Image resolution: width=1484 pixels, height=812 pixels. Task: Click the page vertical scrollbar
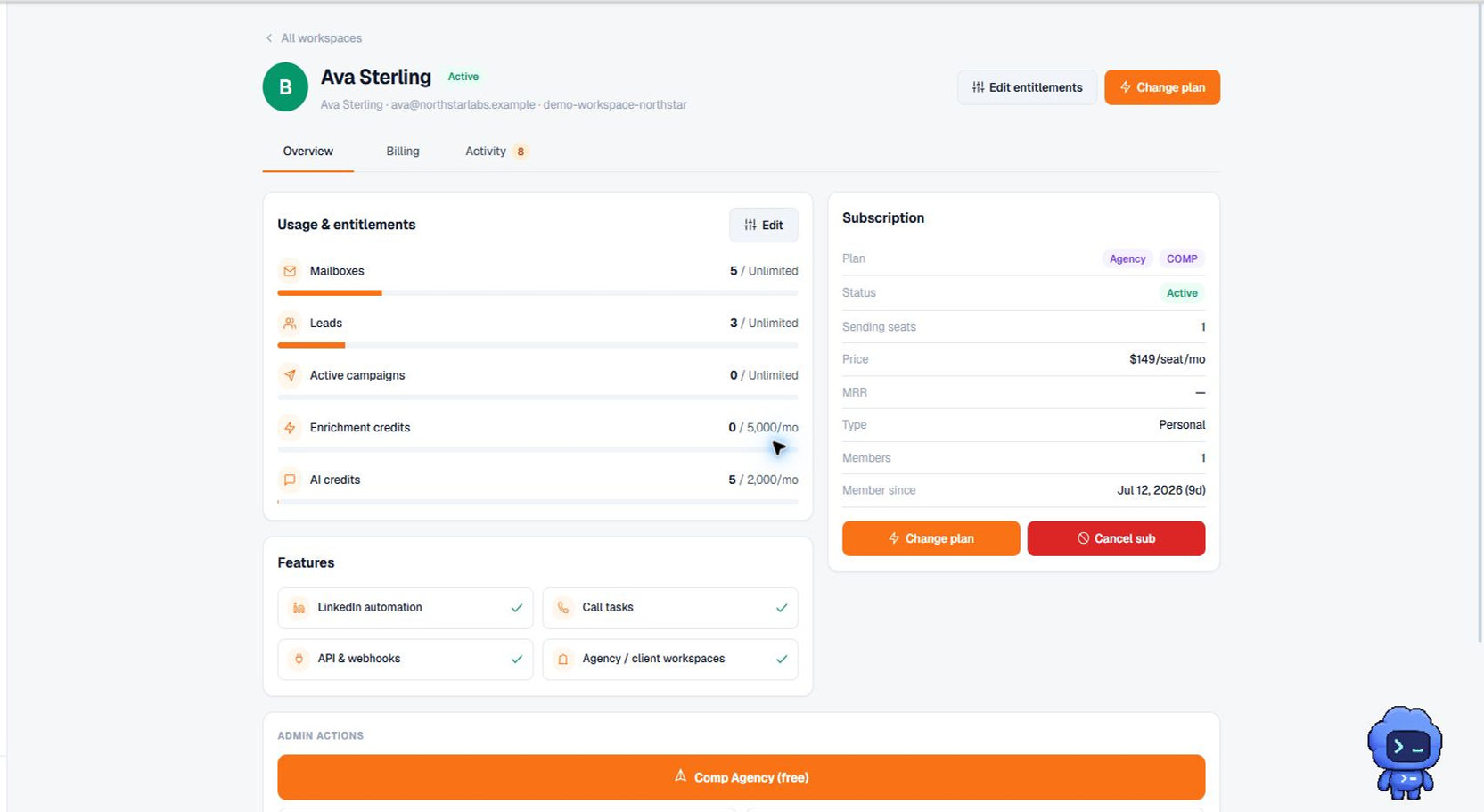1480,321
